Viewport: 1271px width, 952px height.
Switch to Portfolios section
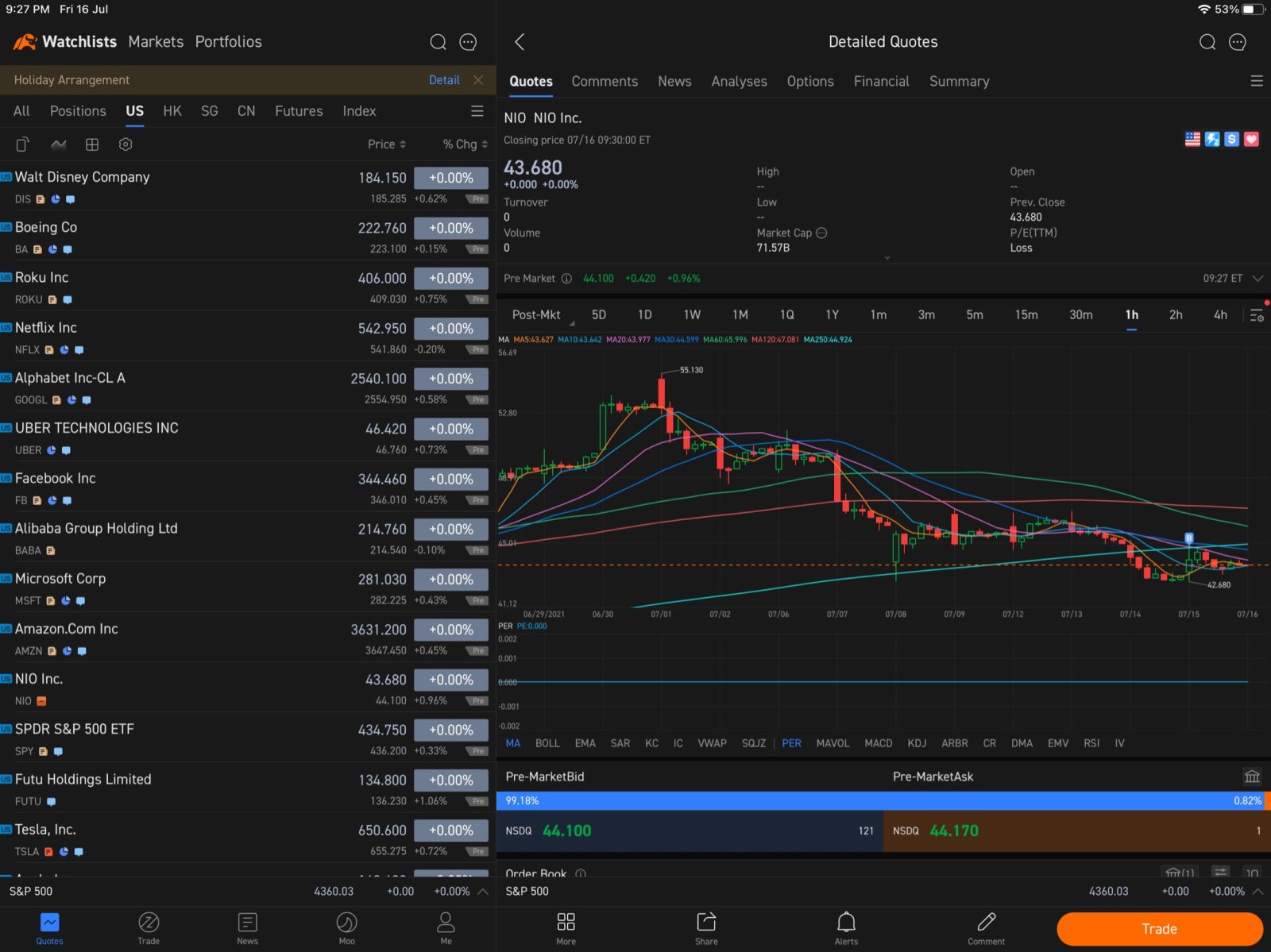point(229,42)
